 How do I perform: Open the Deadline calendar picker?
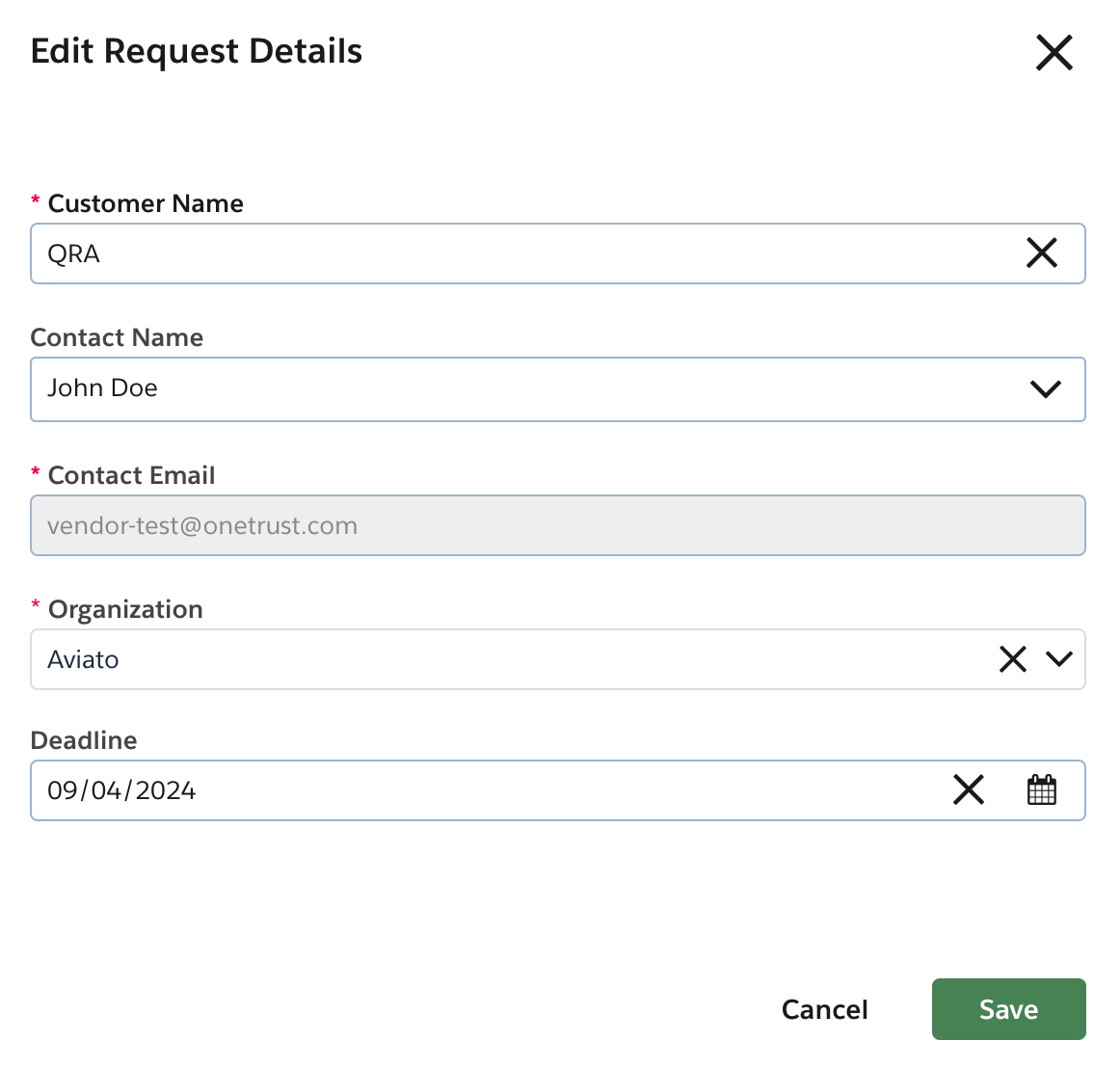pos(1041,789)
